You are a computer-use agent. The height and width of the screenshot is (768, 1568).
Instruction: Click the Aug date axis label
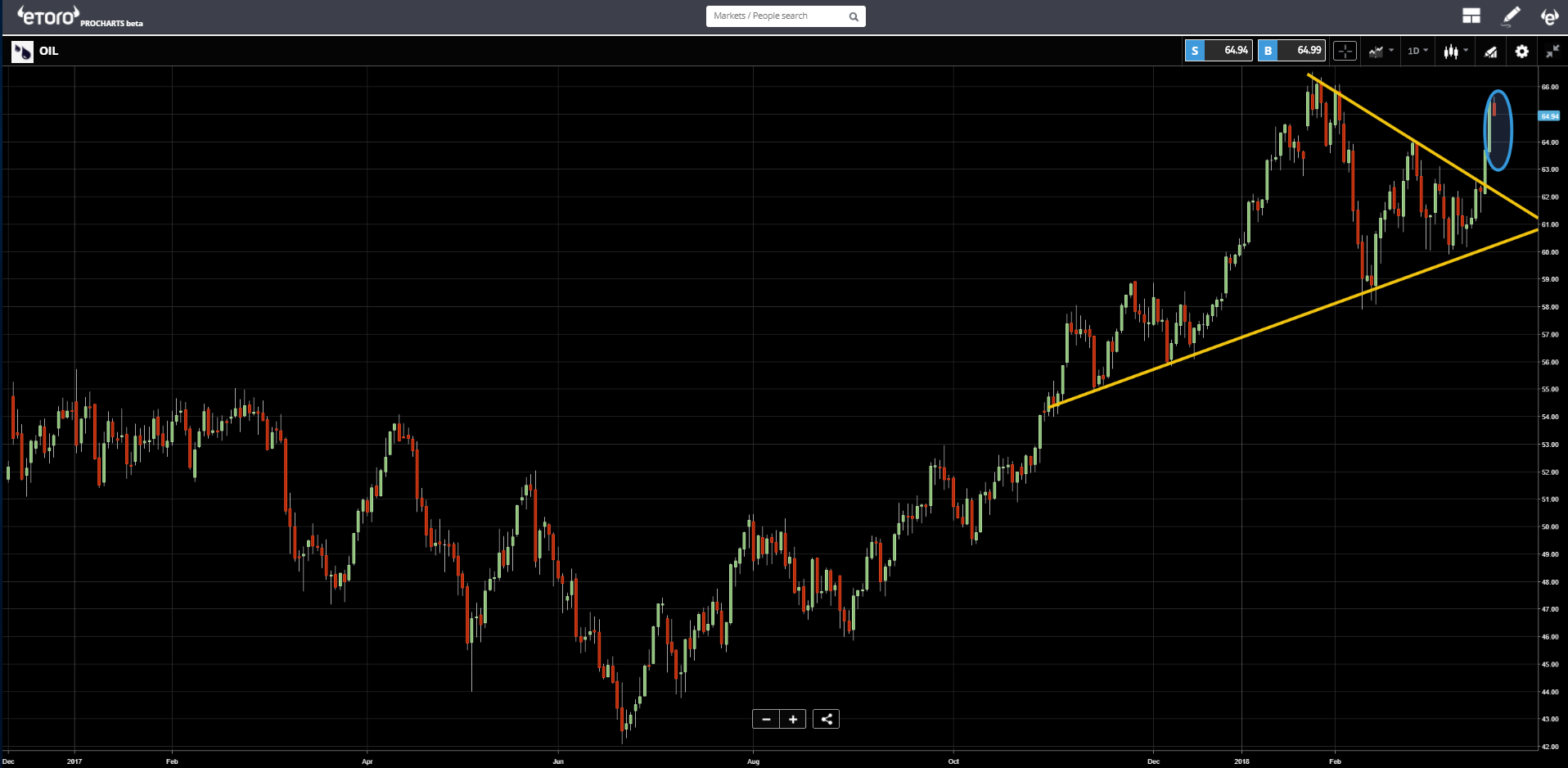[x=754, y=761]
